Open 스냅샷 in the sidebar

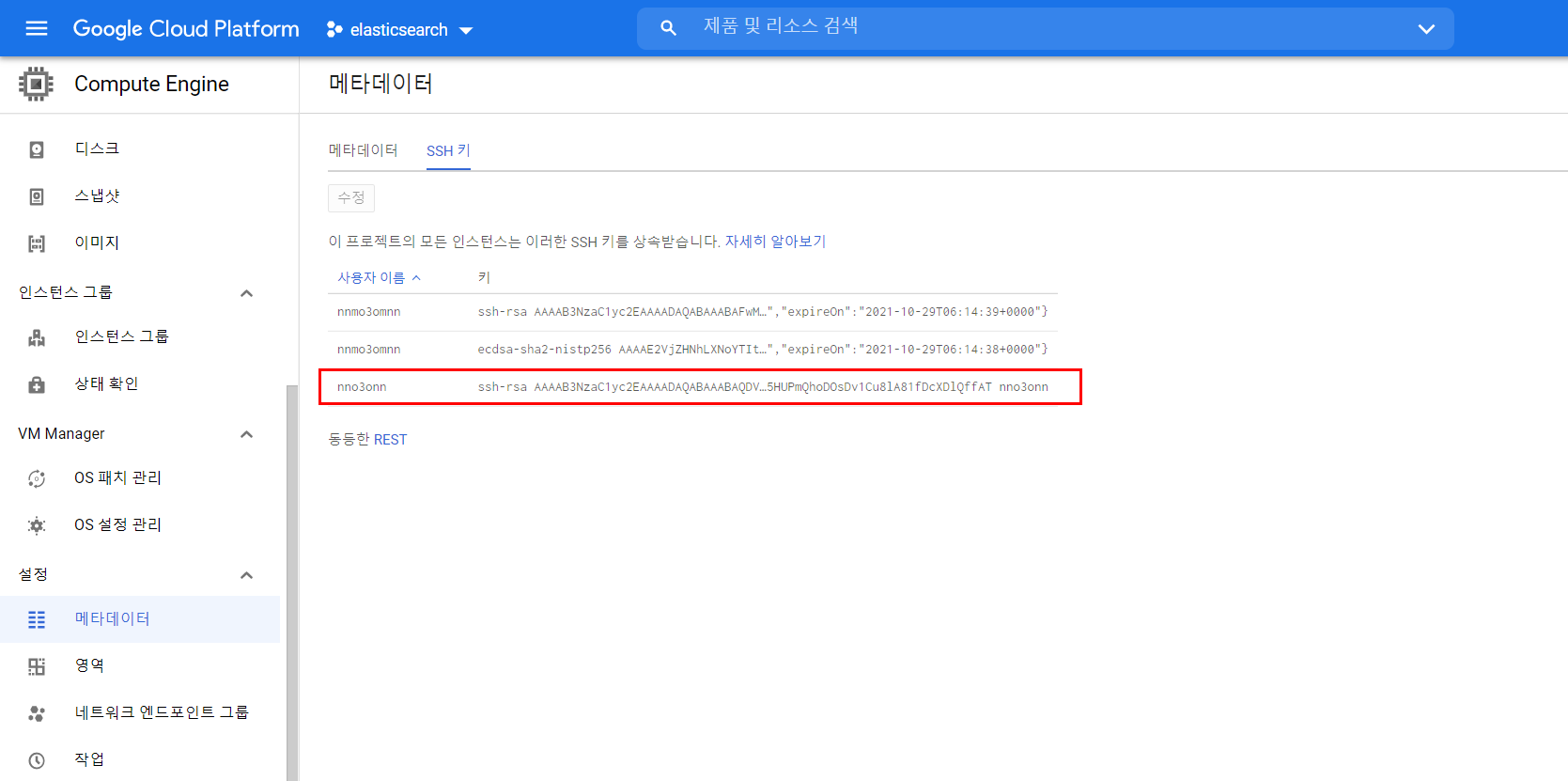[140, 196]
